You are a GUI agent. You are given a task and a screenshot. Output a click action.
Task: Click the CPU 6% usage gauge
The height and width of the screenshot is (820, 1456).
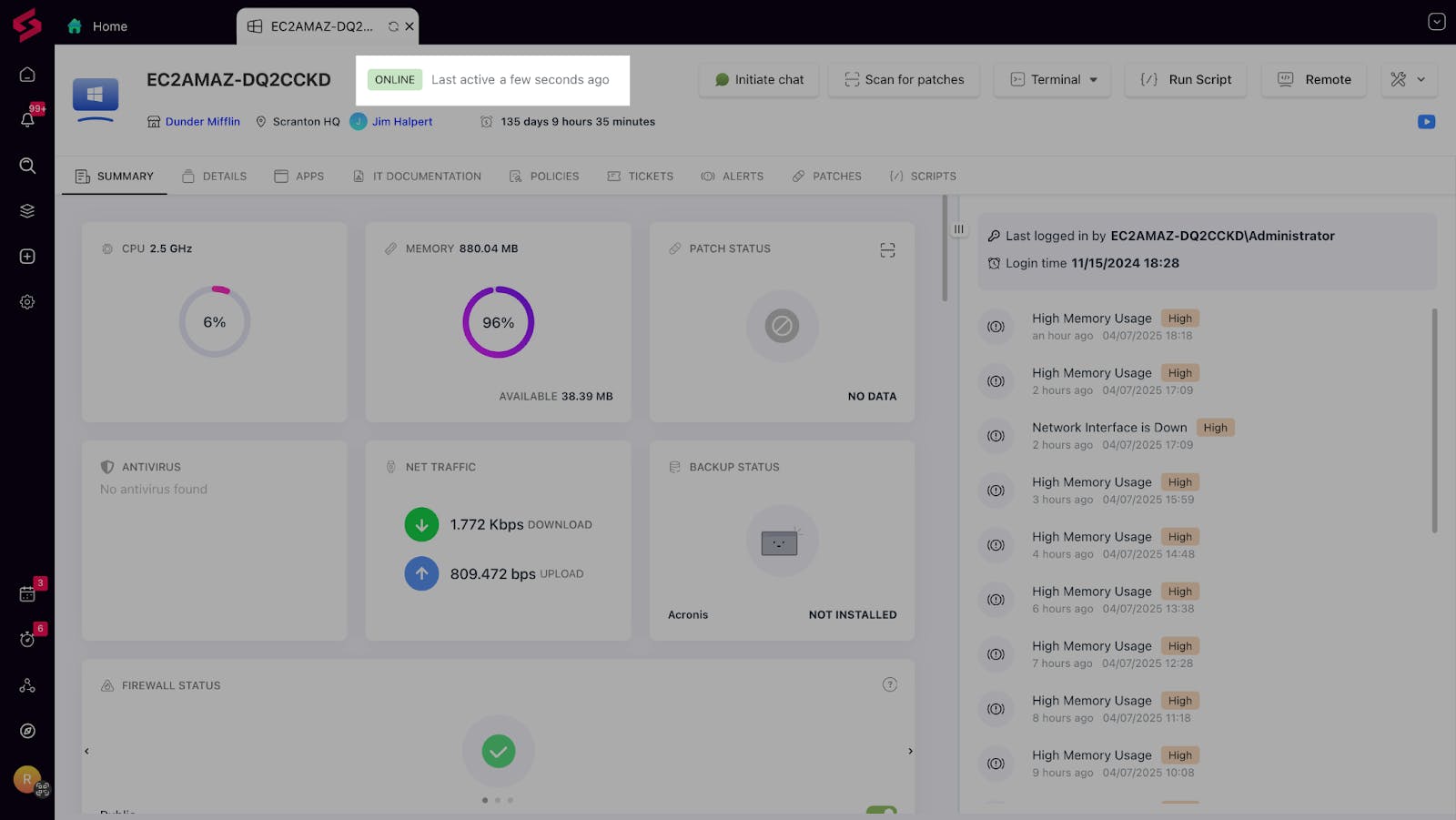click(x=215, y=322)
